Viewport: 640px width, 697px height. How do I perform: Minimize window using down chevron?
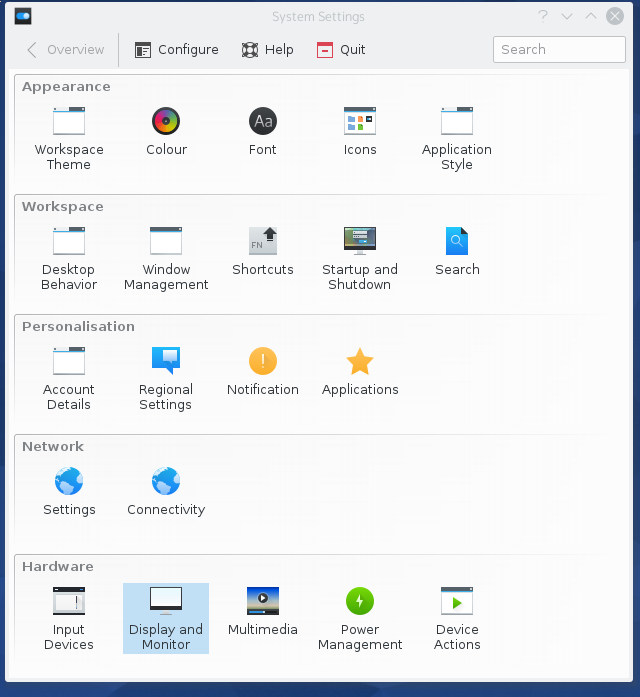(x=567, y=16)
